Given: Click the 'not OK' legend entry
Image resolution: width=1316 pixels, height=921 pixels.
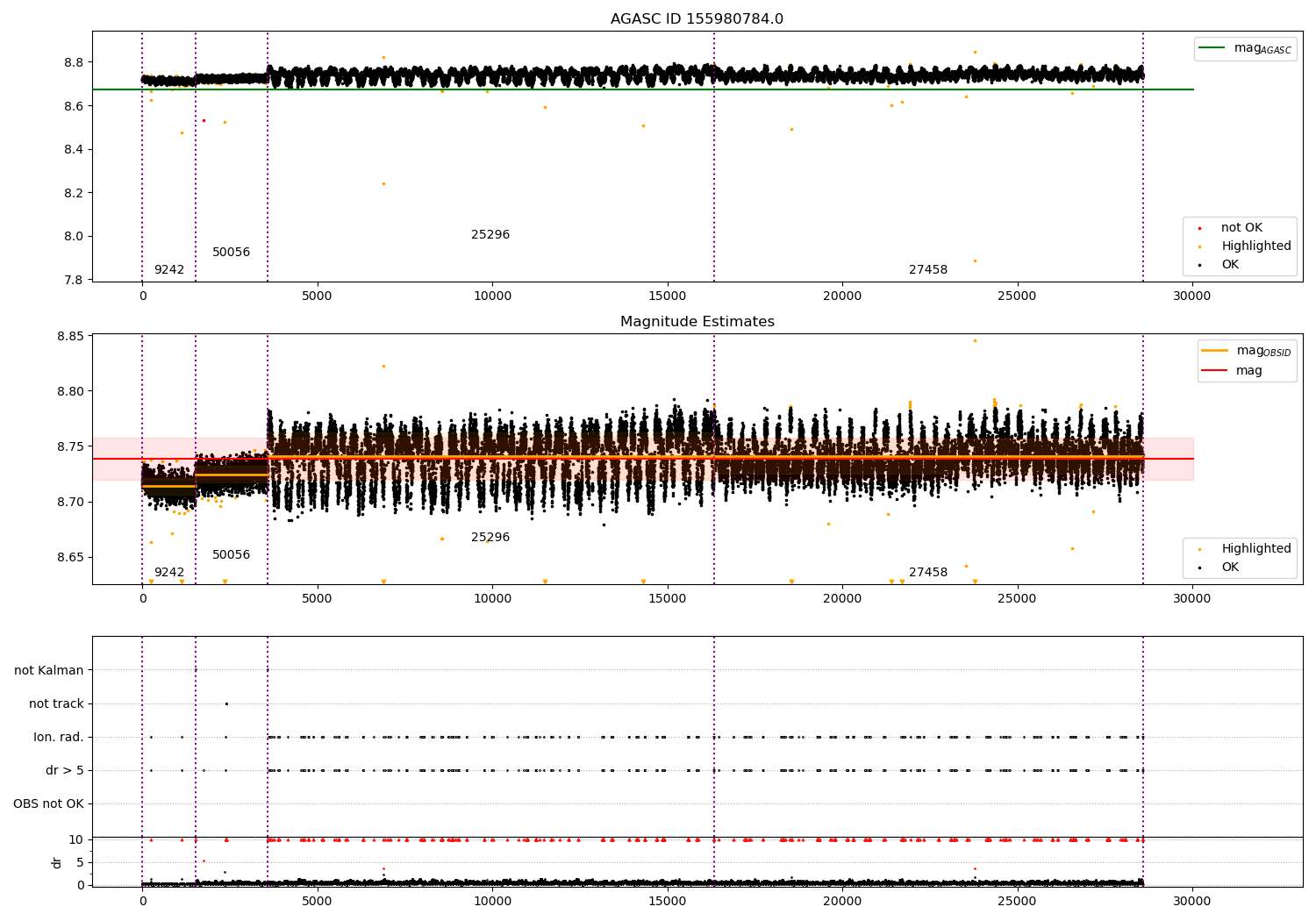Looking at the screenshot, I should (1241, 228).
